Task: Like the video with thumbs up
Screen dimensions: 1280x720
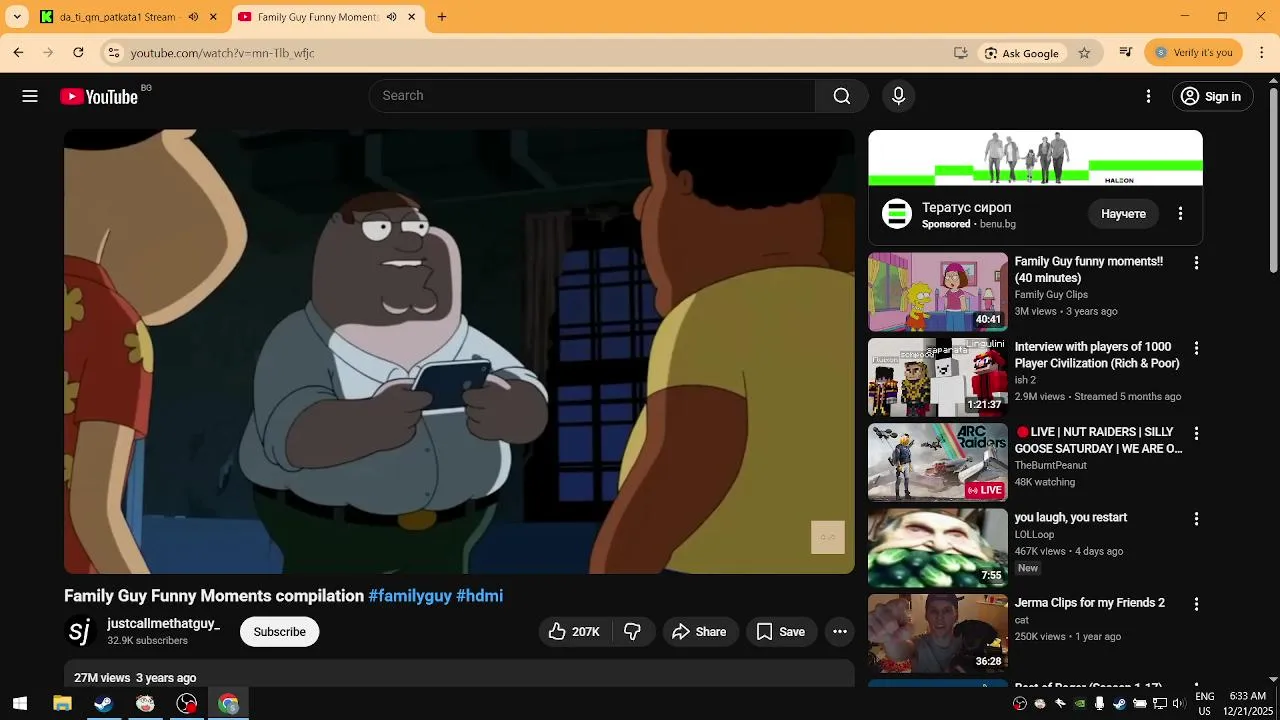Action: [x=574, y=632]
